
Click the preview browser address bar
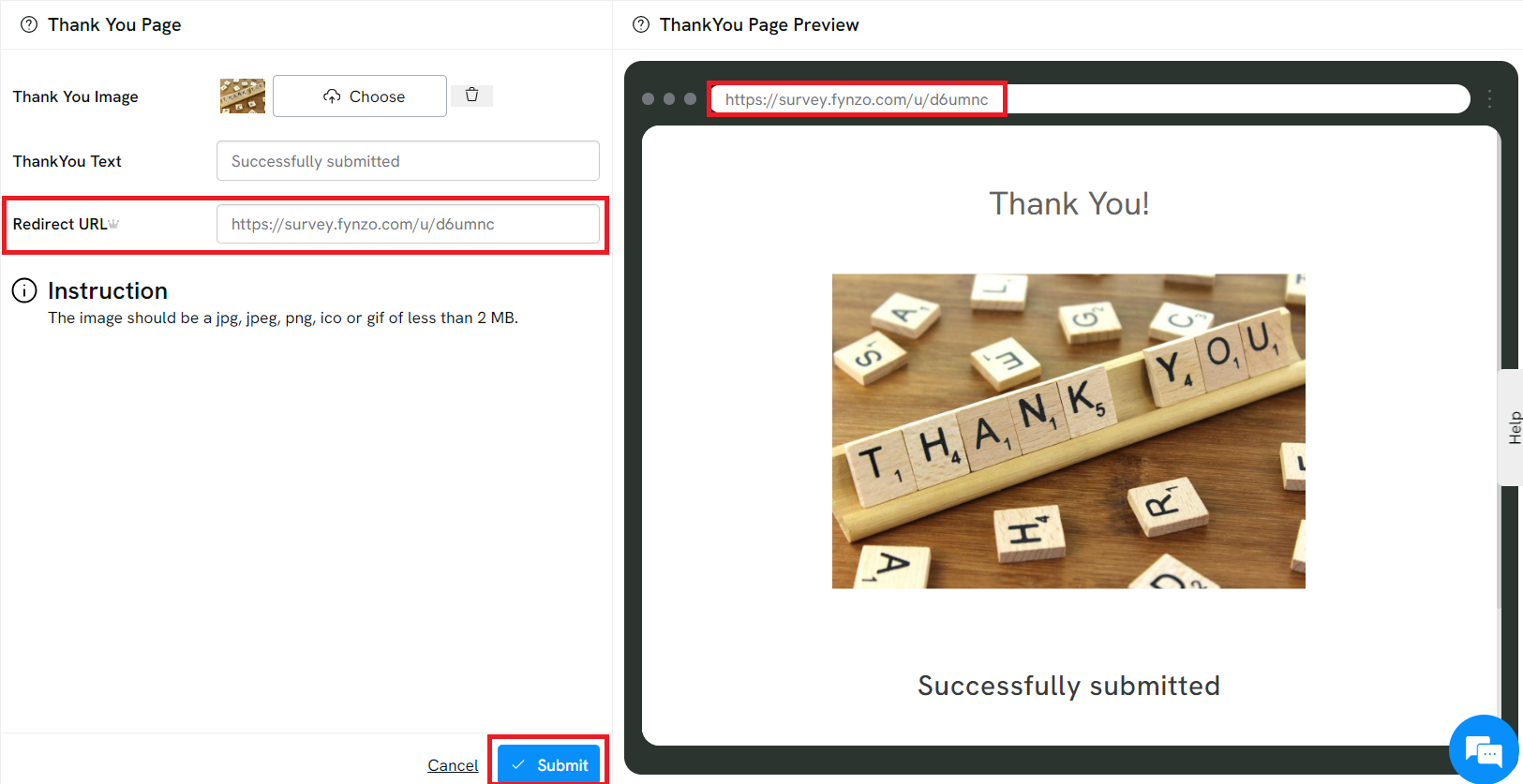coord(1090,98)
